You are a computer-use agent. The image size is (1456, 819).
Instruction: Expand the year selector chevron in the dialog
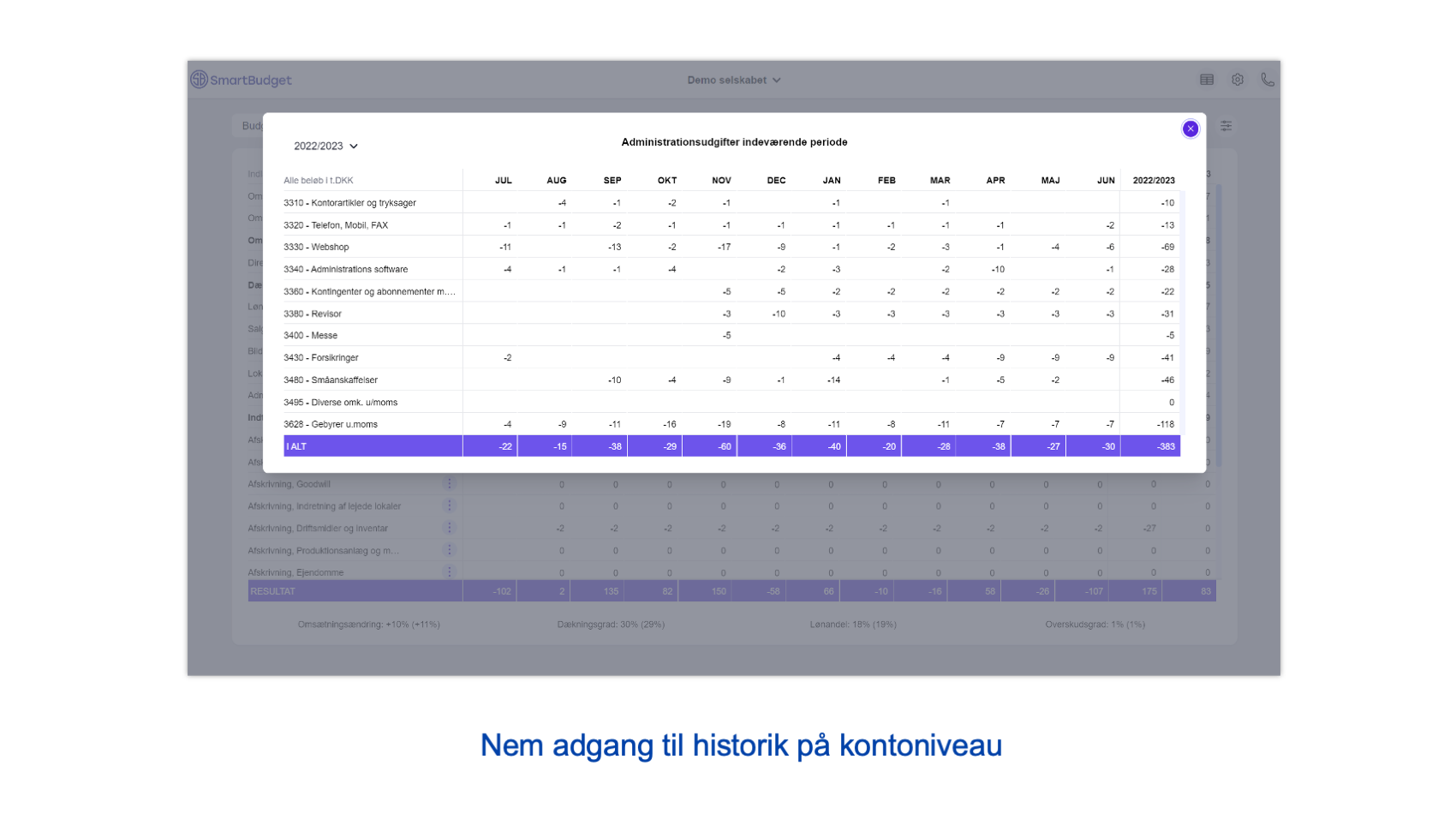pos(355,146)
